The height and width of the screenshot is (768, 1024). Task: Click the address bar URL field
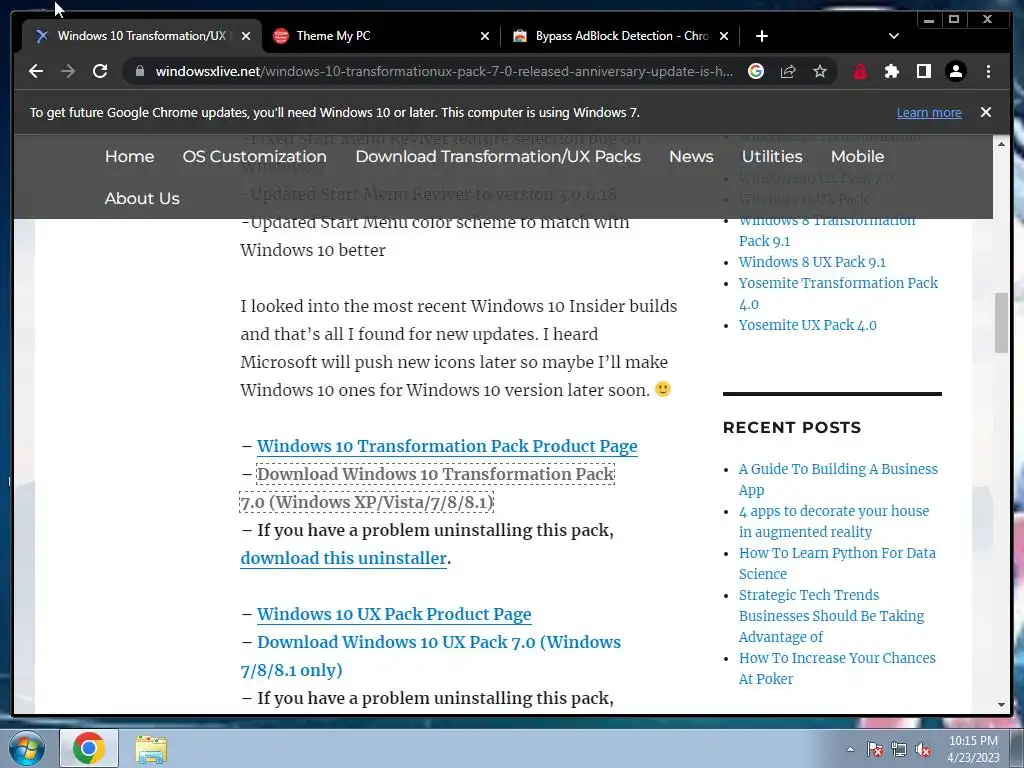coord(443,71)
